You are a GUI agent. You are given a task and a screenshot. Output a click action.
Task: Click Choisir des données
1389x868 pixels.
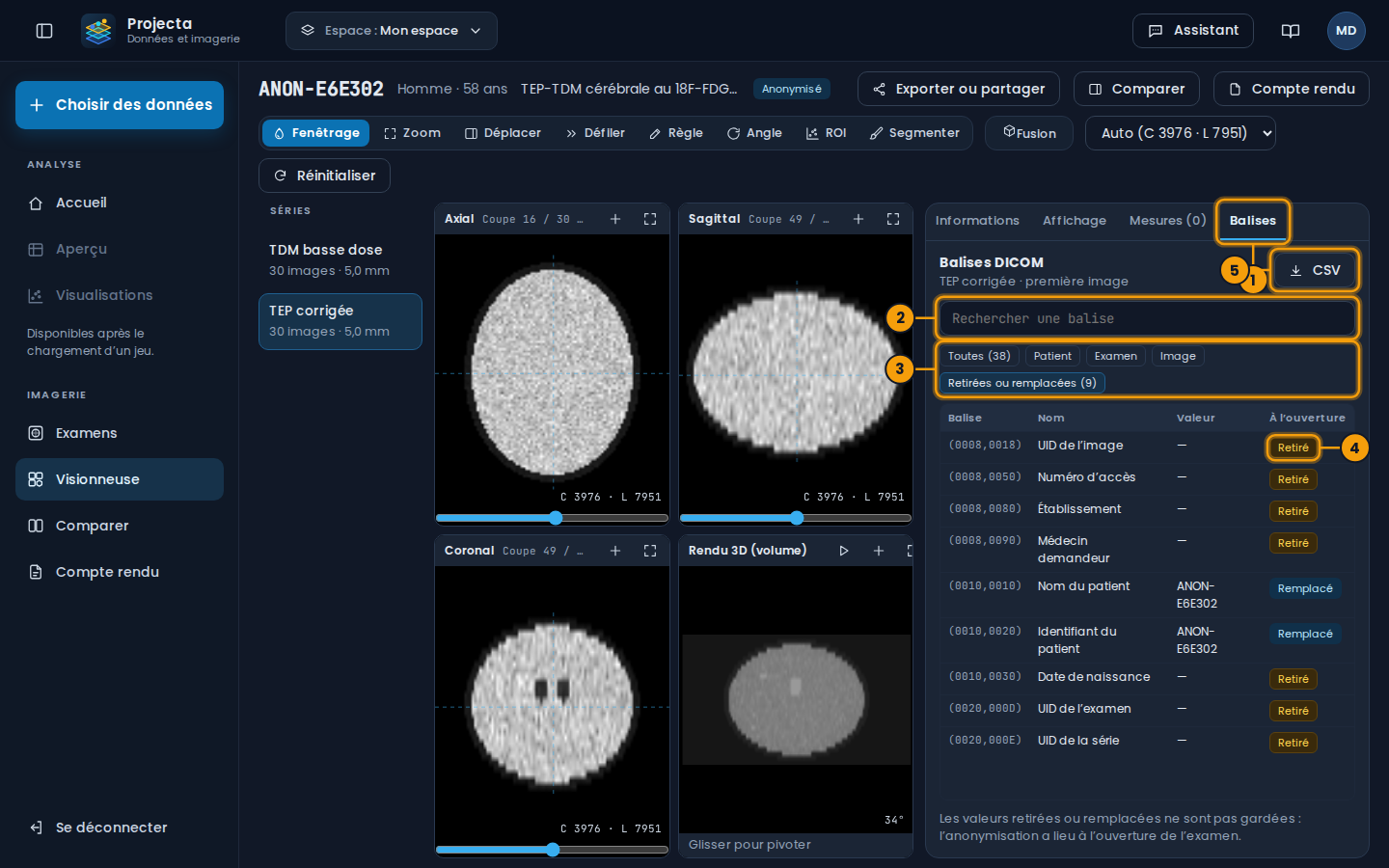pos(120,105)
